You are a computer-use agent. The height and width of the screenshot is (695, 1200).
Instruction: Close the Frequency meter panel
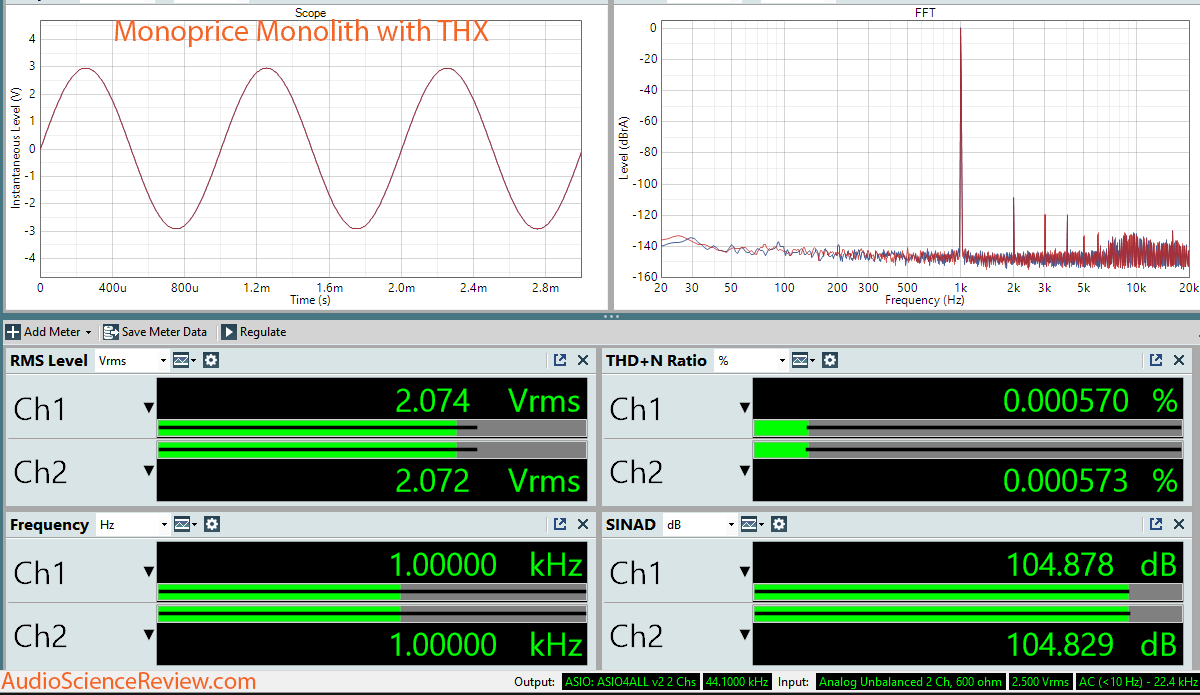[583, 524]
